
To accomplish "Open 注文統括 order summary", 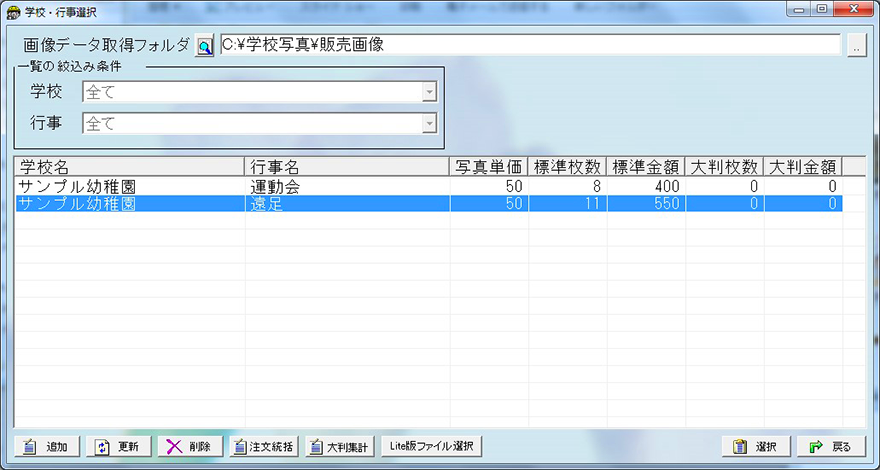I will (x=264, y=447).
